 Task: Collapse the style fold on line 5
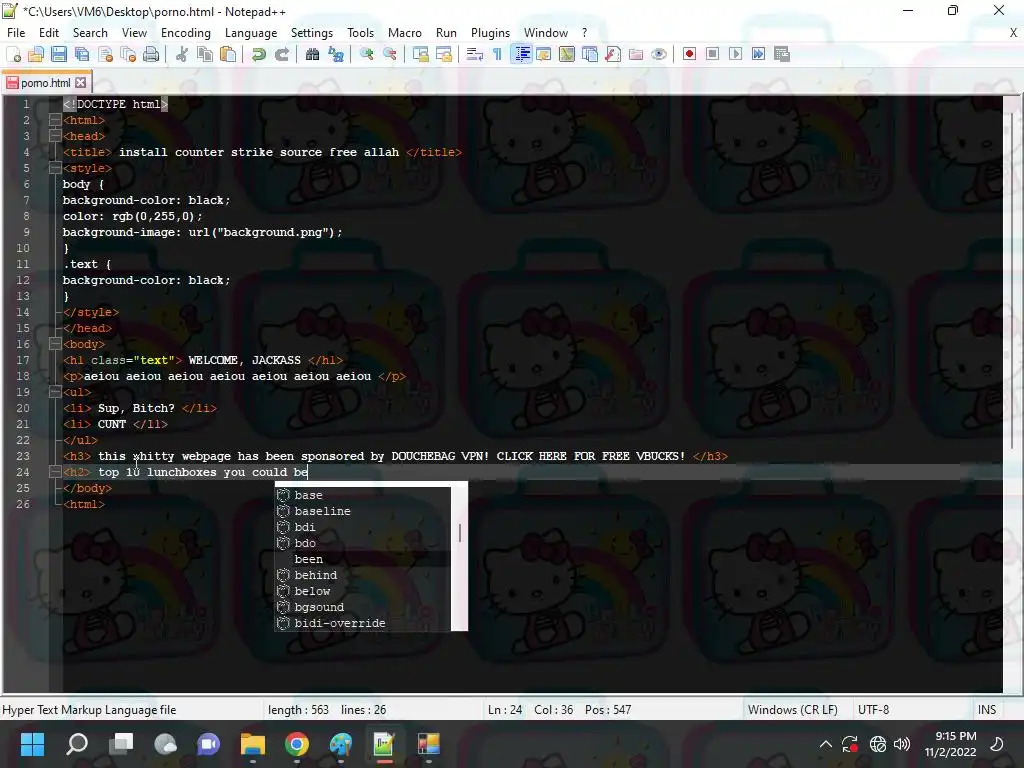pyautogui.click(x=55, y=168)
